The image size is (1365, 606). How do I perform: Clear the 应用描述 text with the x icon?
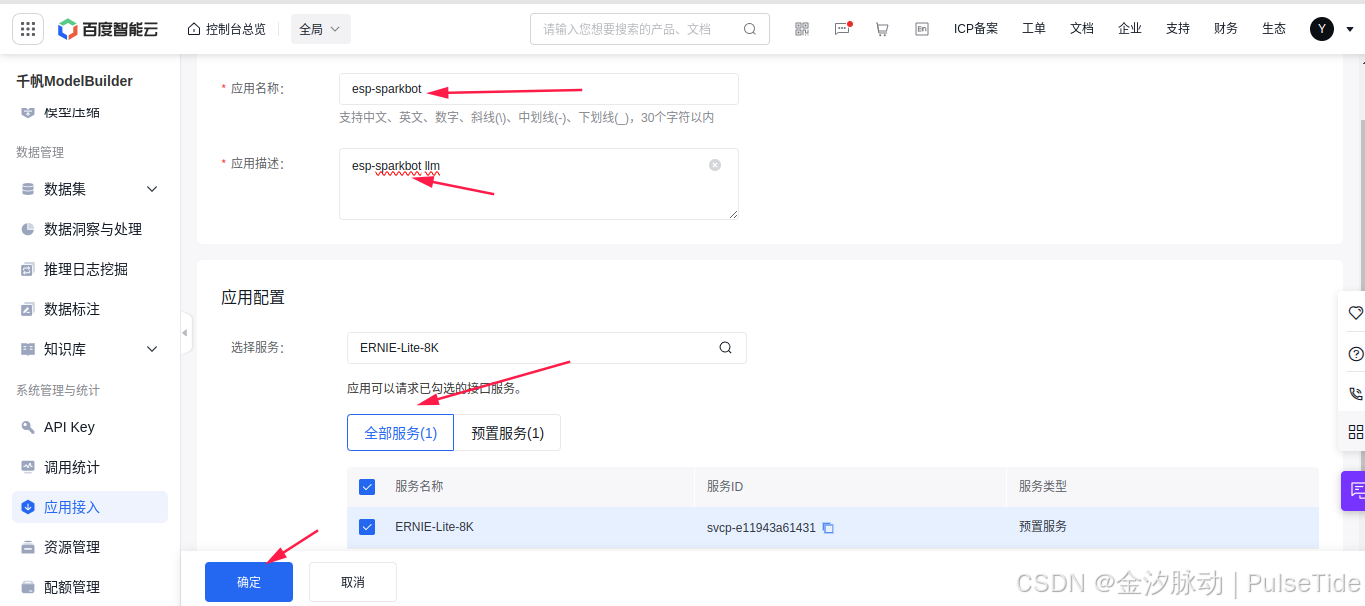(715, 165)
